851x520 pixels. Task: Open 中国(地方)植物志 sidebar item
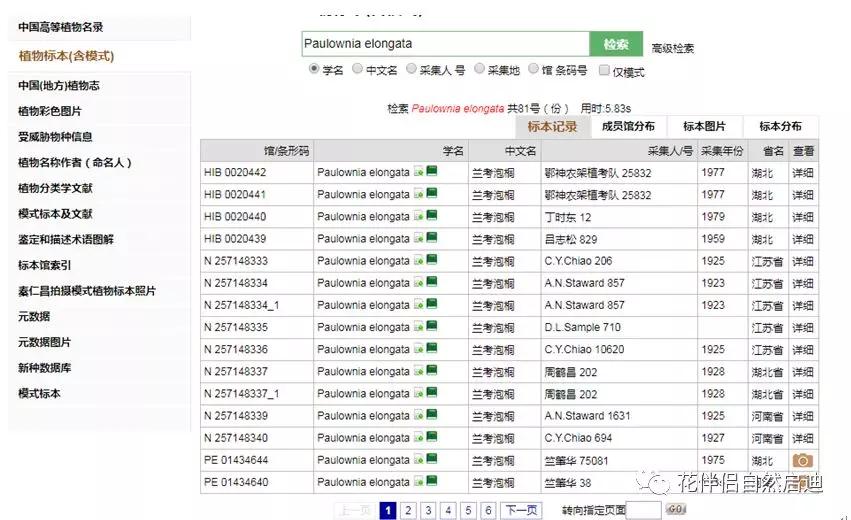[x=59, y=86]
